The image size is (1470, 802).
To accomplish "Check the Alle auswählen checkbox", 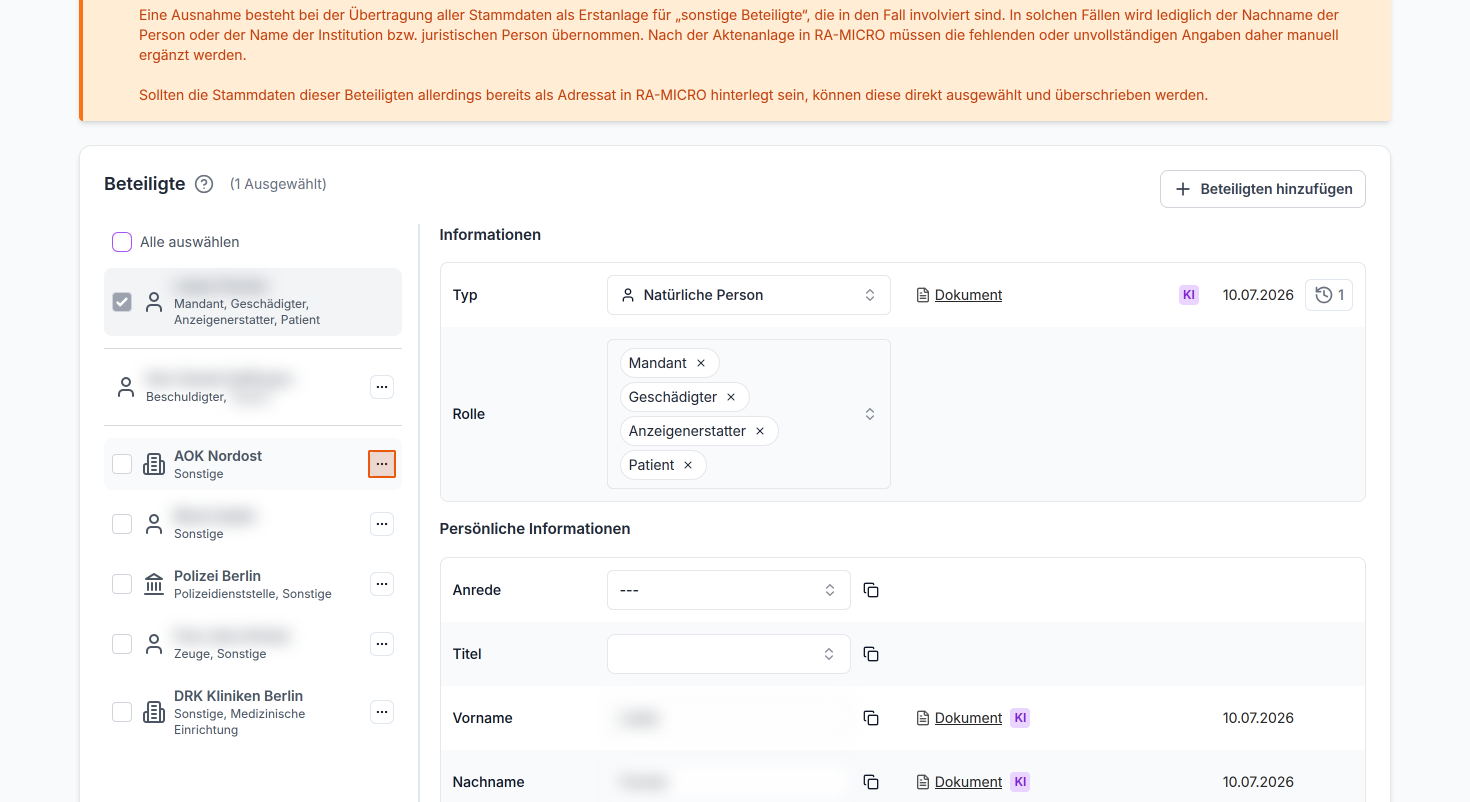I will (x=122, y=242).
